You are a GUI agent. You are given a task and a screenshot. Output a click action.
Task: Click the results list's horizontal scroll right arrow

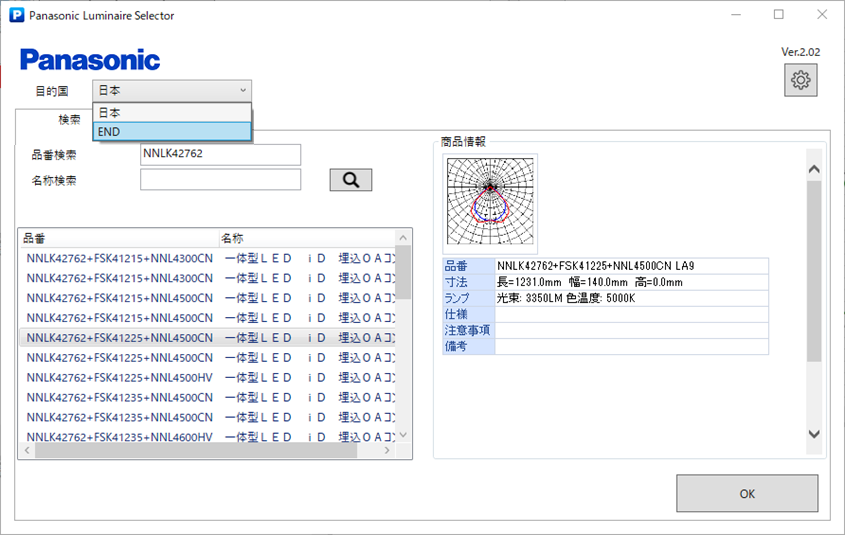click(388, 452)
